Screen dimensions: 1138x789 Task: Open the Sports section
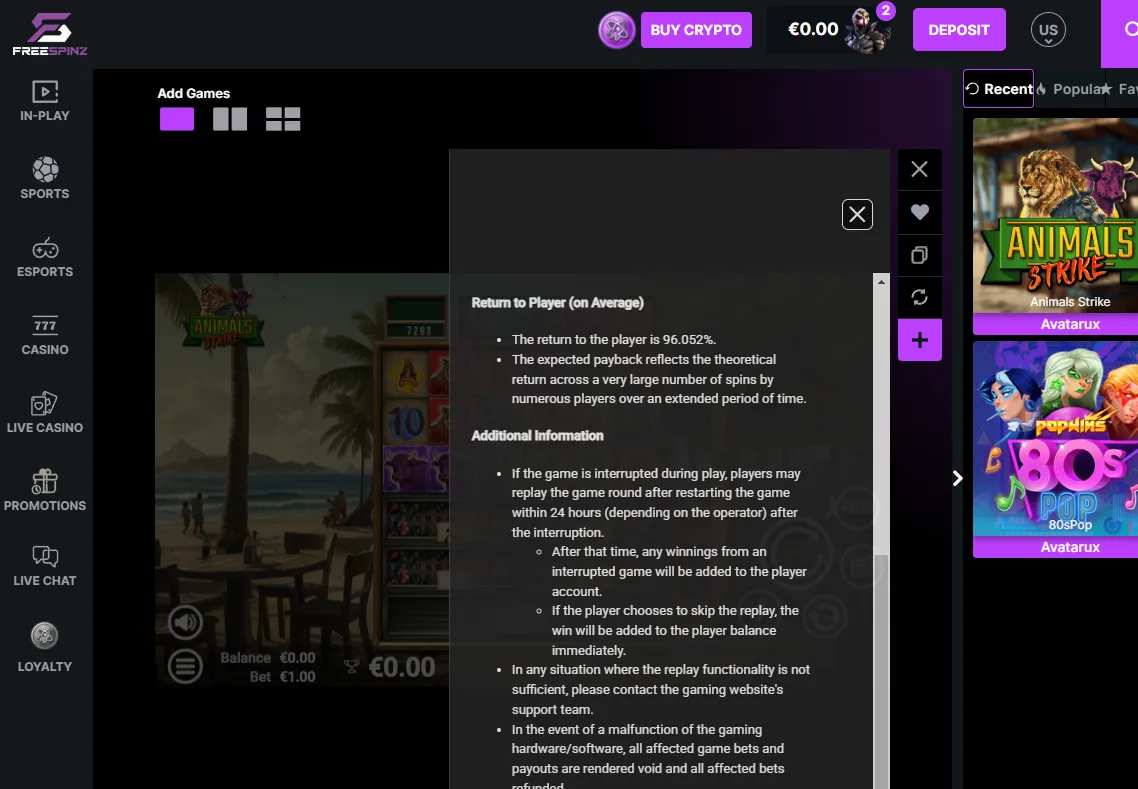pos(45,179)
